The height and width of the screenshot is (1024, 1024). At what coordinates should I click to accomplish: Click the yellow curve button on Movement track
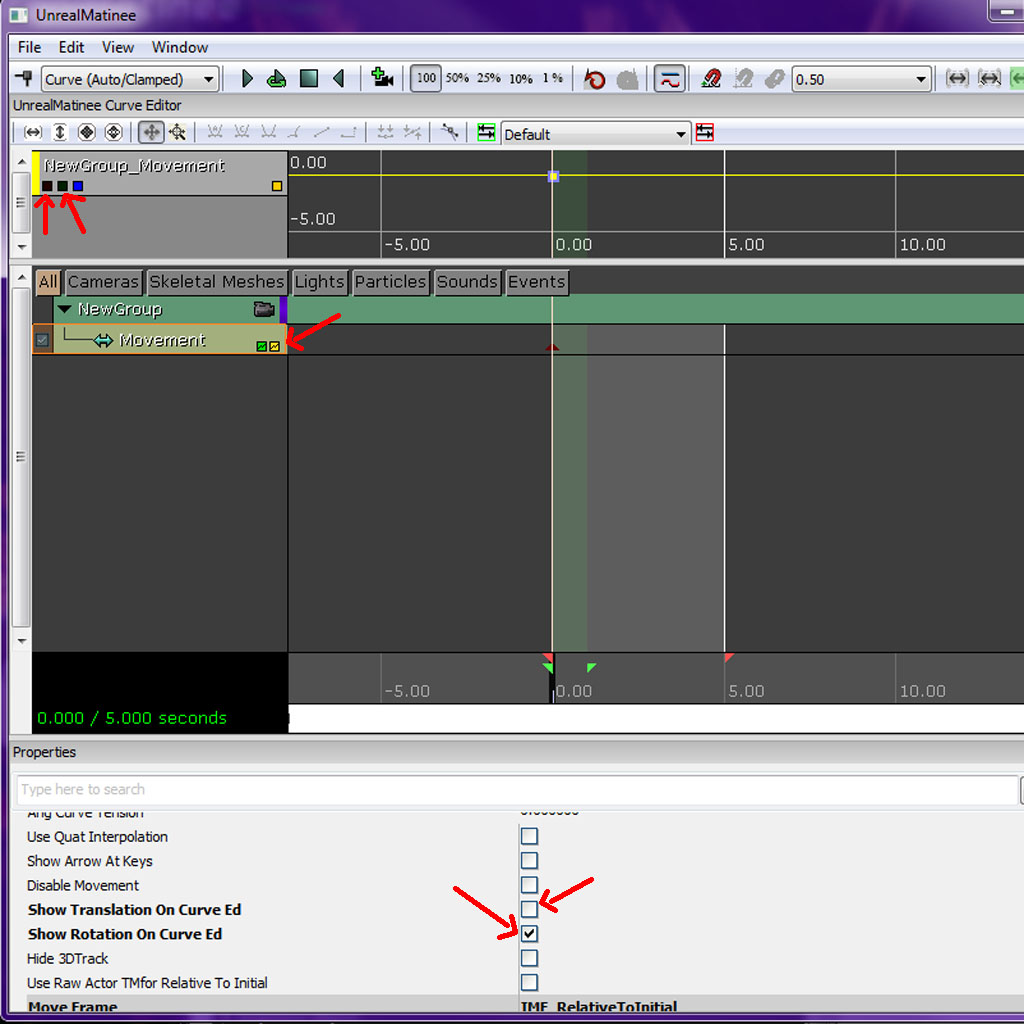coord(274,347)
